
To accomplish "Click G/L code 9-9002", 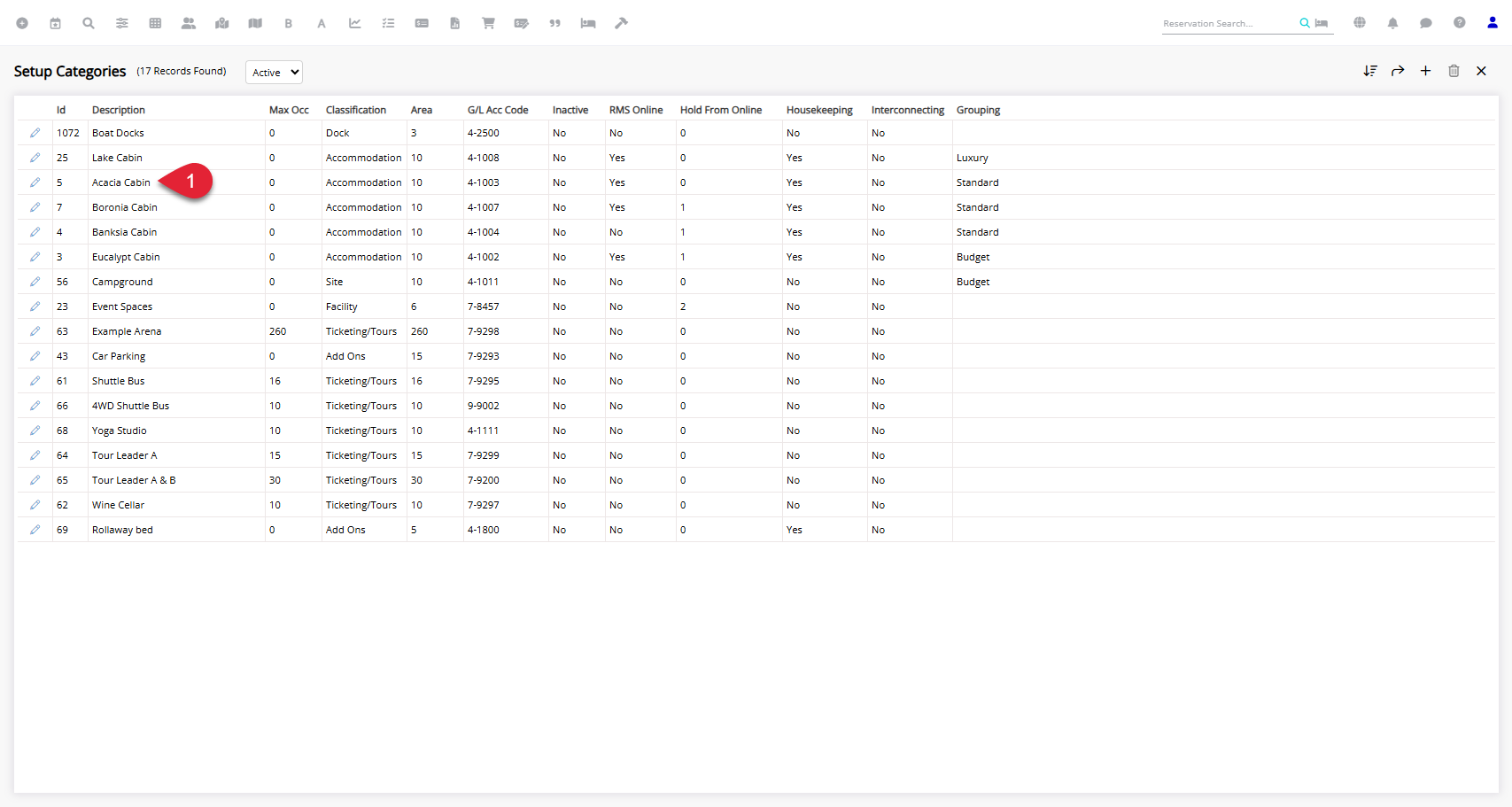I will coord(484,406).
